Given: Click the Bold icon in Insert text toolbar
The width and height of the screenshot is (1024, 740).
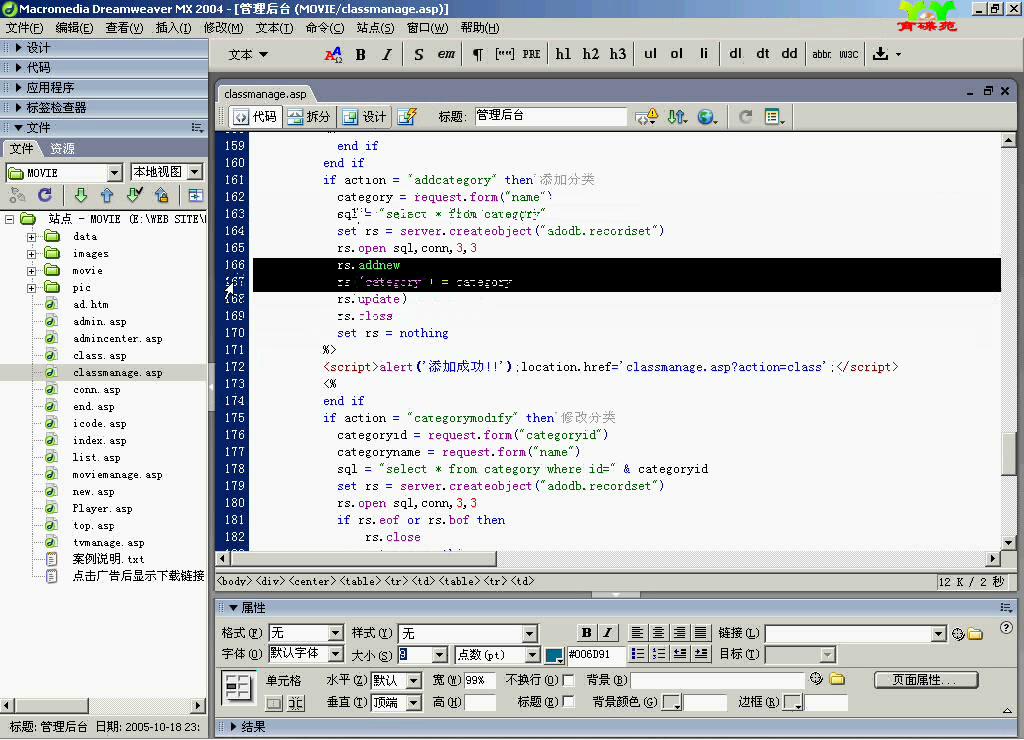Looking at the screenshot, I should (x=360, y=55).
